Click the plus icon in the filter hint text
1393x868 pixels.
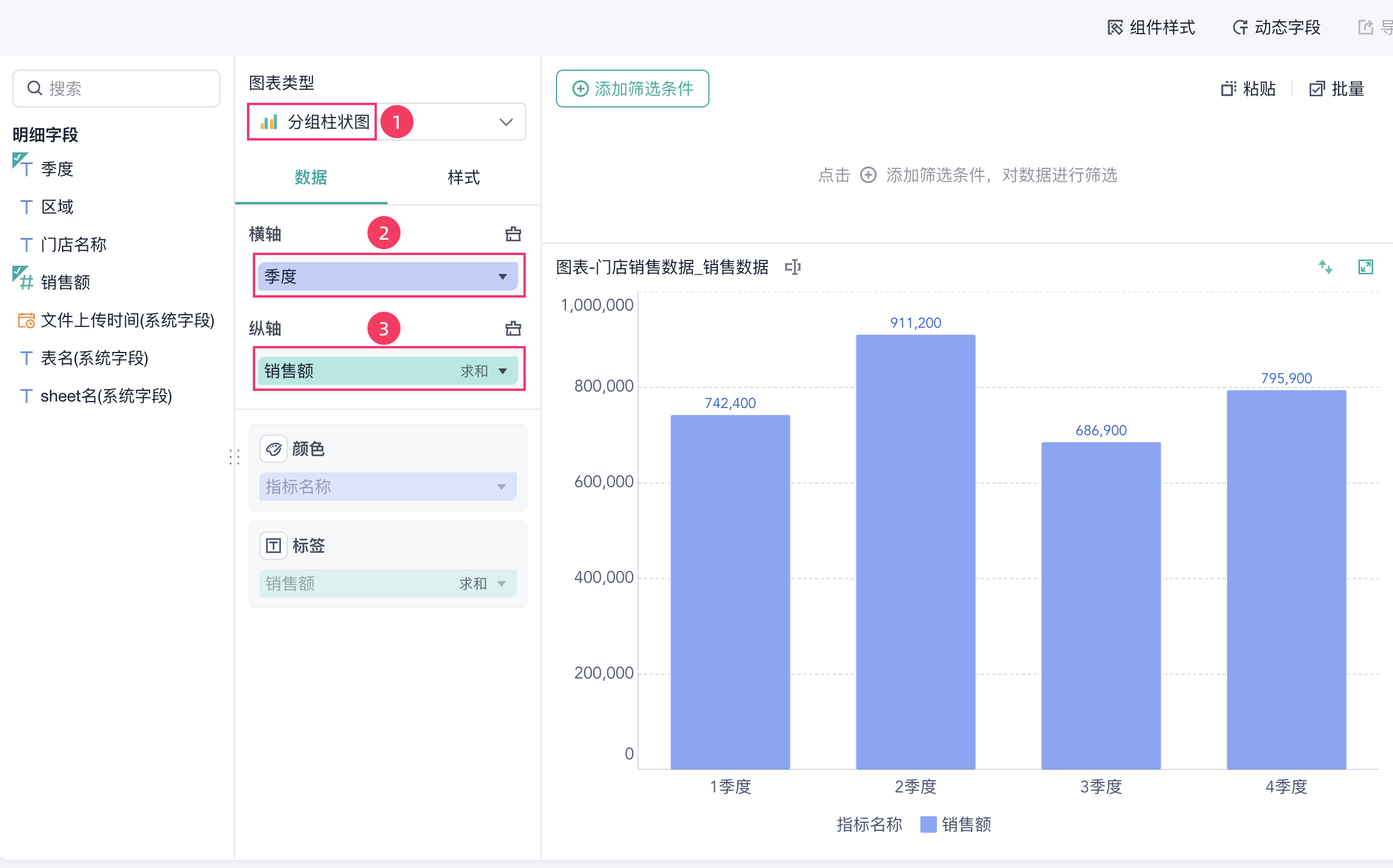(868, 175)
